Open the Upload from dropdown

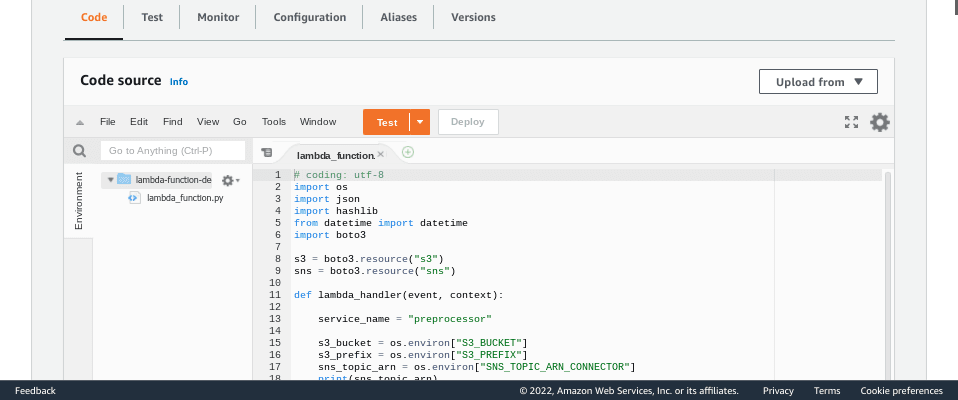pyautogui.click(x=818, y=82)
